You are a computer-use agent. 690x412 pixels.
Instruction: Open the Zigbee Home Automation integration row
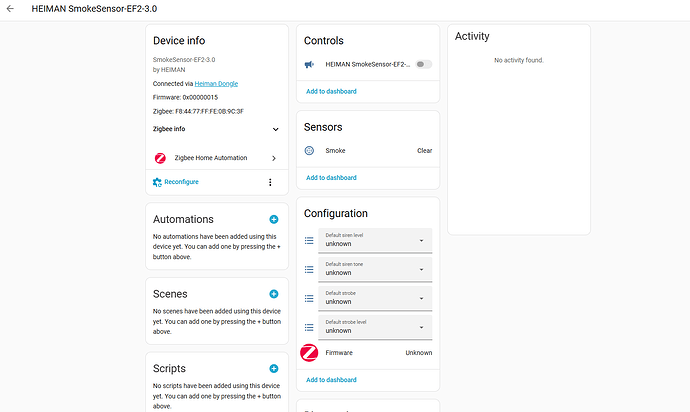(217, 158)
